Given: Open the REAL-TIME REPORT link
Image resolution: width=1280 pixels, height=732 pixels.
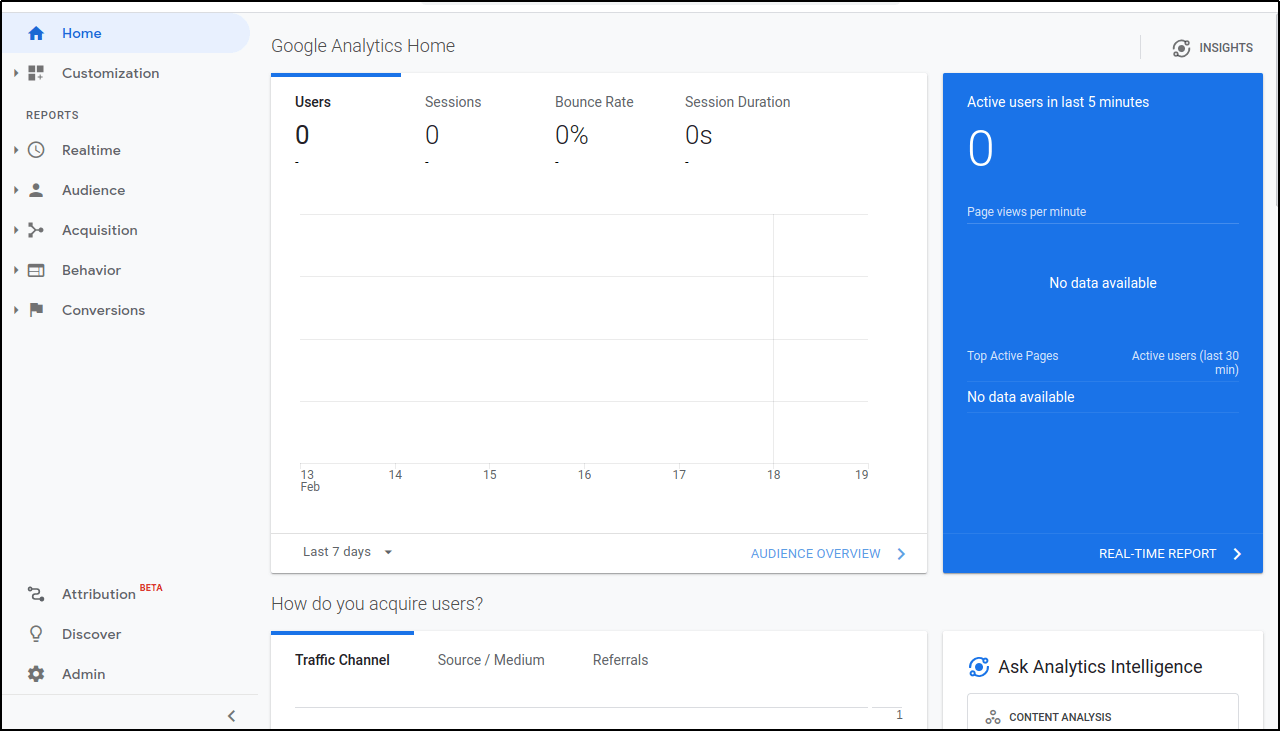Looking at the screenshot, I should pyautogui.click(x=1157, y=554).
